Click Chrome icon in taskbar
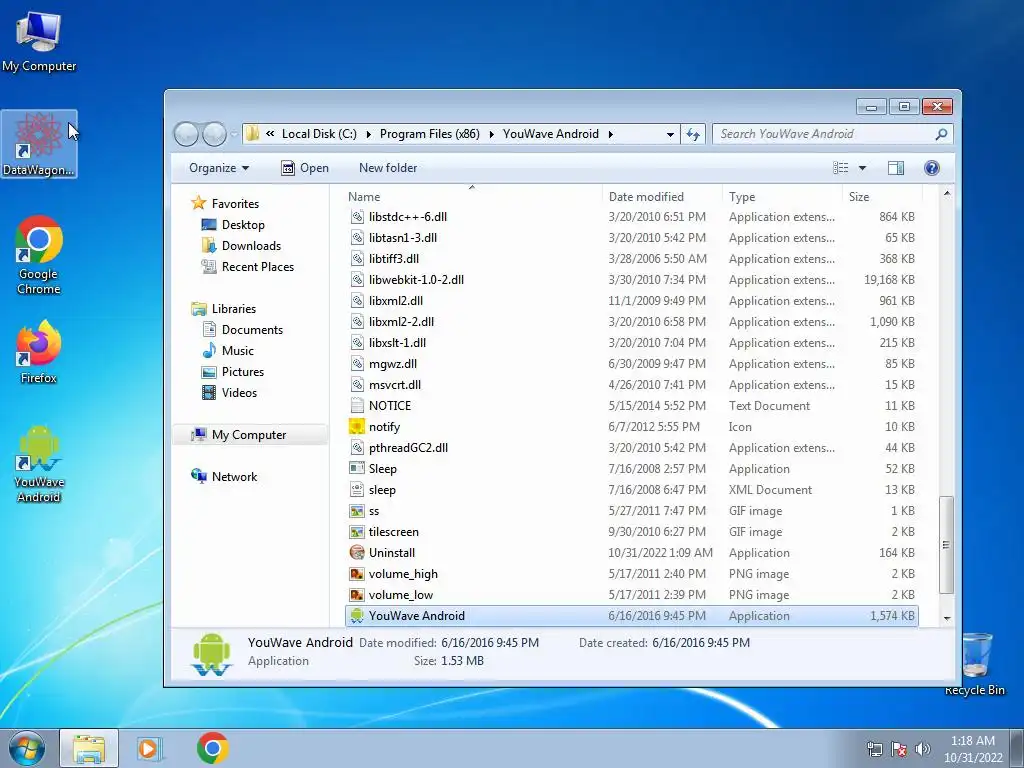This screenshot has height=768, width=1024. [212, 748]
